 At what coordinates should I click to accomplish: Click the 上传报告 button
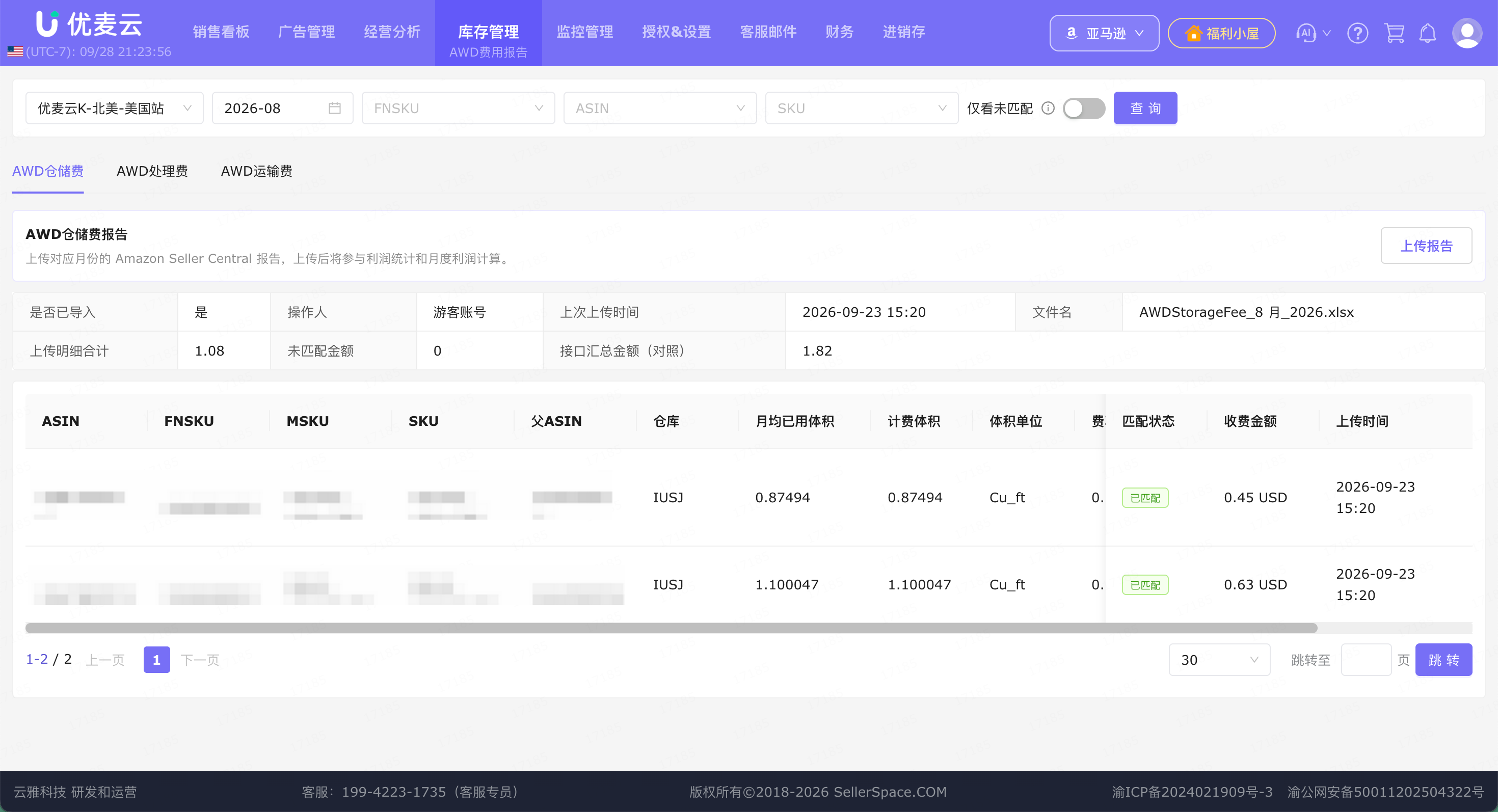click(x=1426, y=246)
